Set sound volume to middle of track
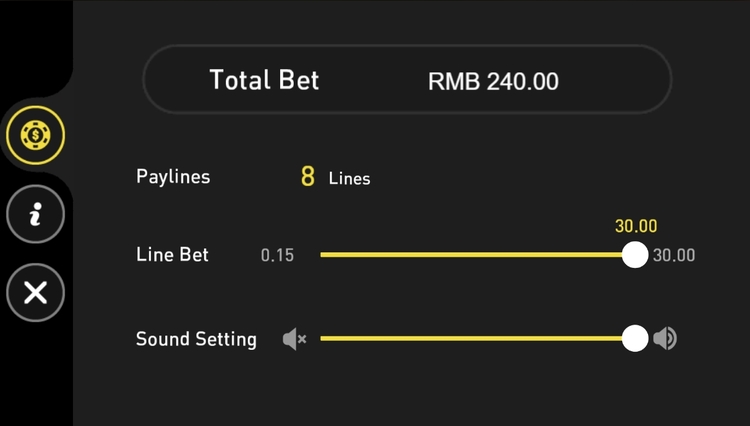 pyautogui.click(x=478, y=339)
